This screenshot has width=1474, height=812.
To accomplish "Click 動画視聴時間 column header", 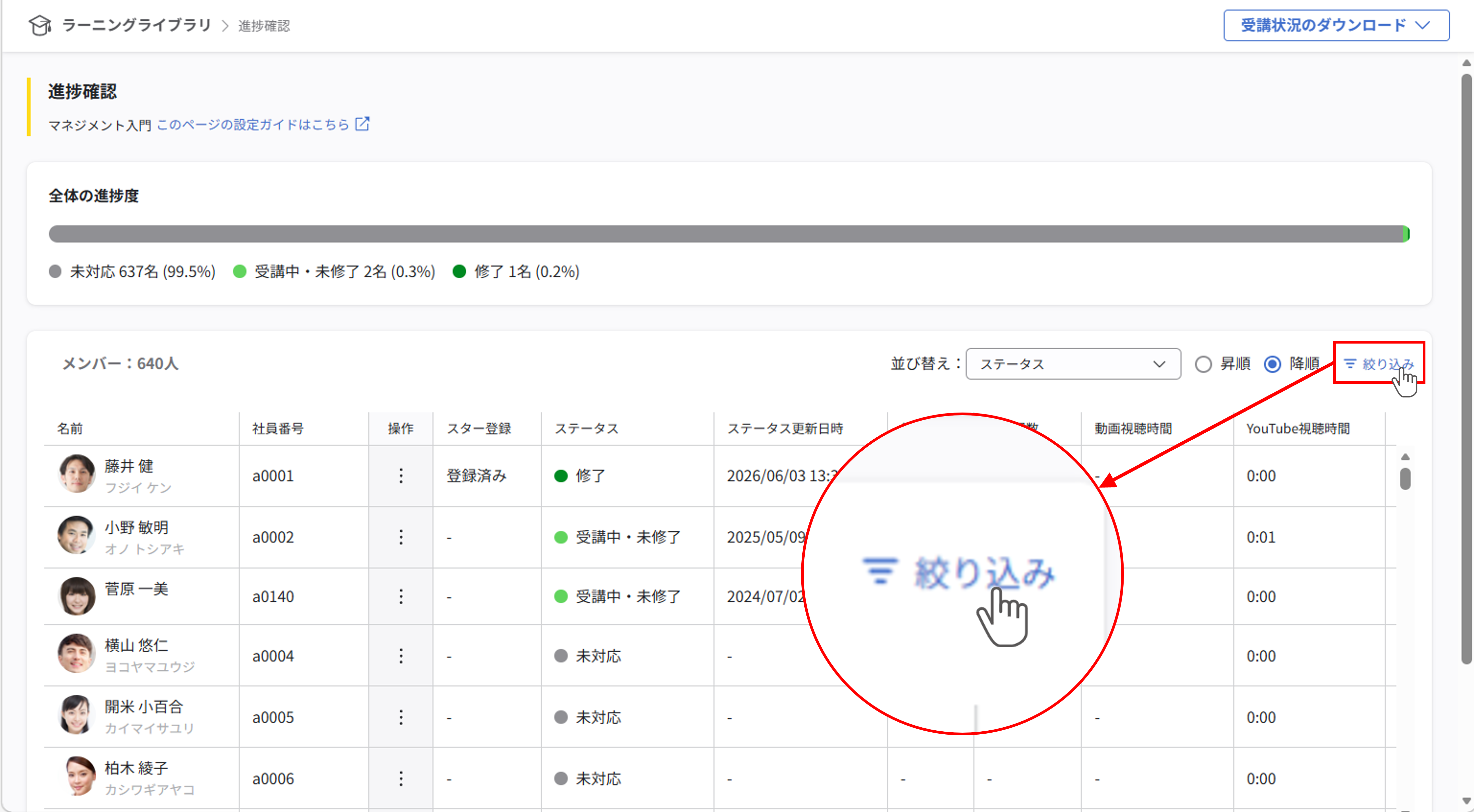I will click(x=1134, y=428).
